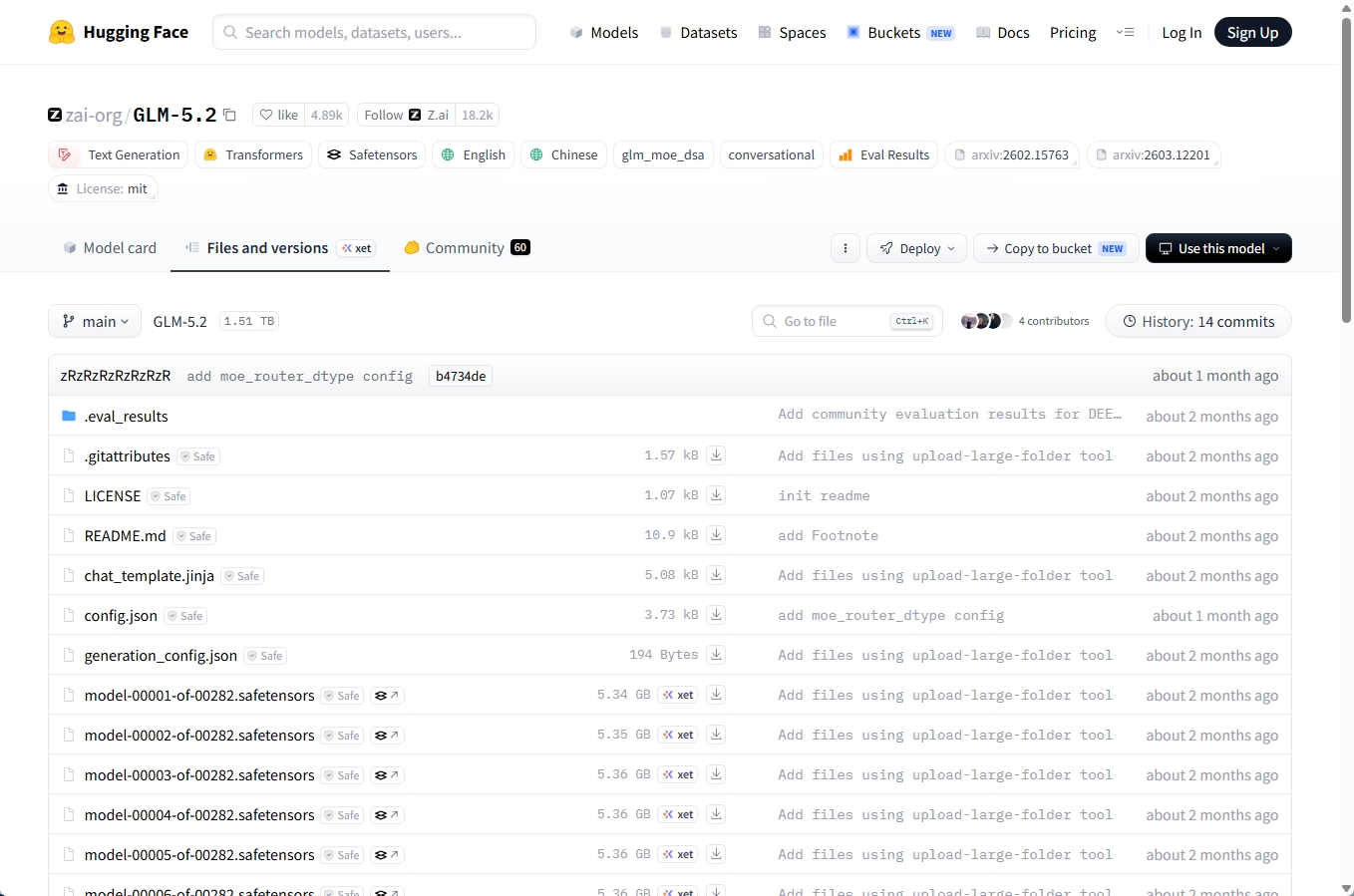
Task: Open zRzRzRzRzRzRzR user profile
Action: pyautogui.click(x=116, y=376)
